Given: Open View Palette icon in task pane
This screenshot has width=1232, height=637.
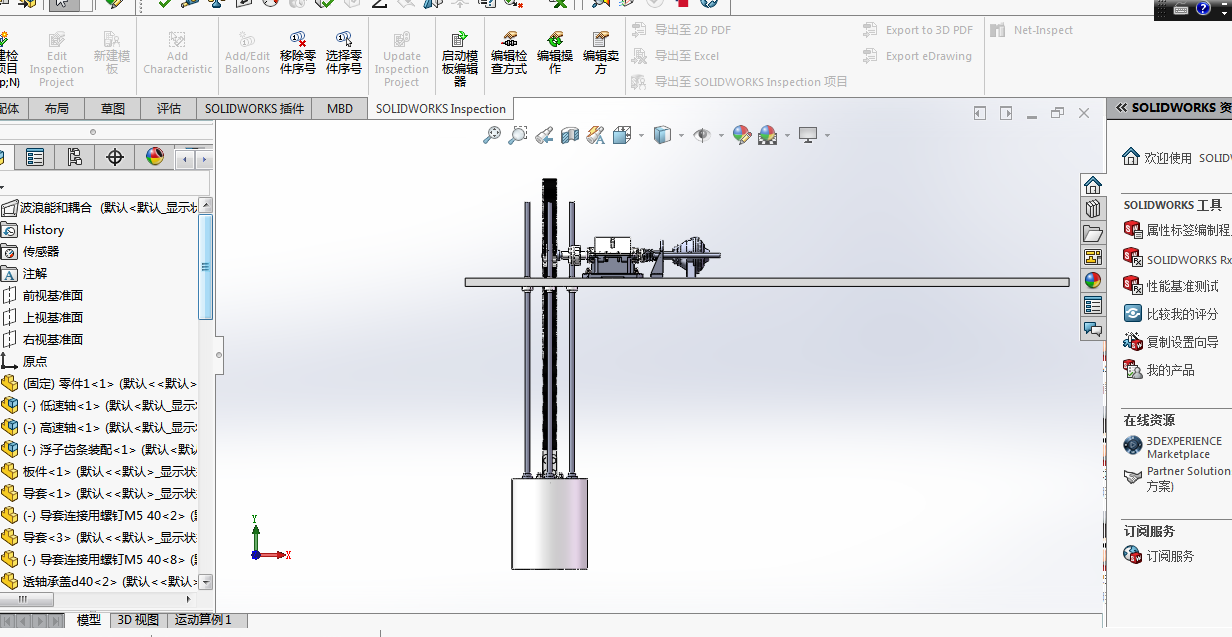Looking at the screenshot, I should coord(1093,257).
